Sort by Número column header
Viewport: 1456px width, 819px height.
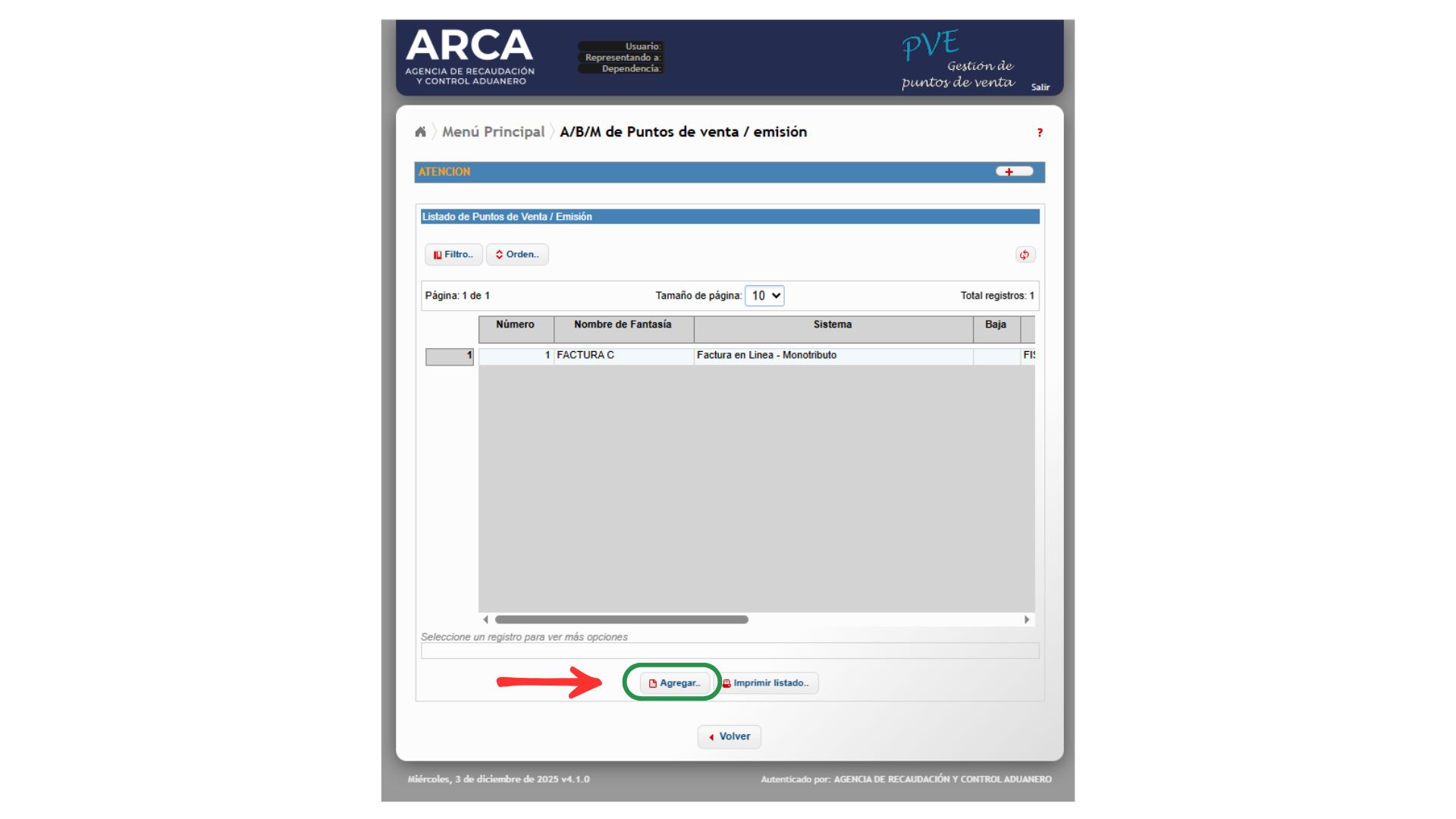coord(515,325)
